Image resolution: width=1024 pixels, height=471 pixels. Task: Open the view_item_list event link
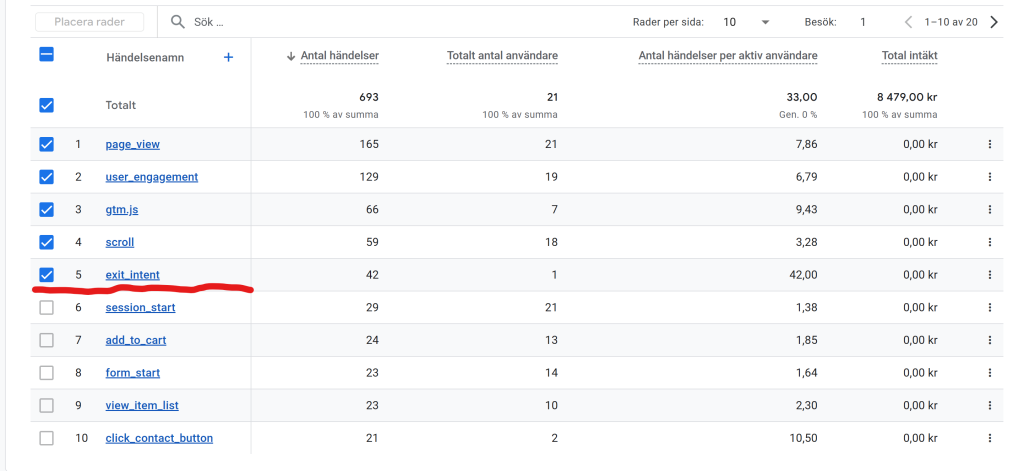tap(142, 406)
